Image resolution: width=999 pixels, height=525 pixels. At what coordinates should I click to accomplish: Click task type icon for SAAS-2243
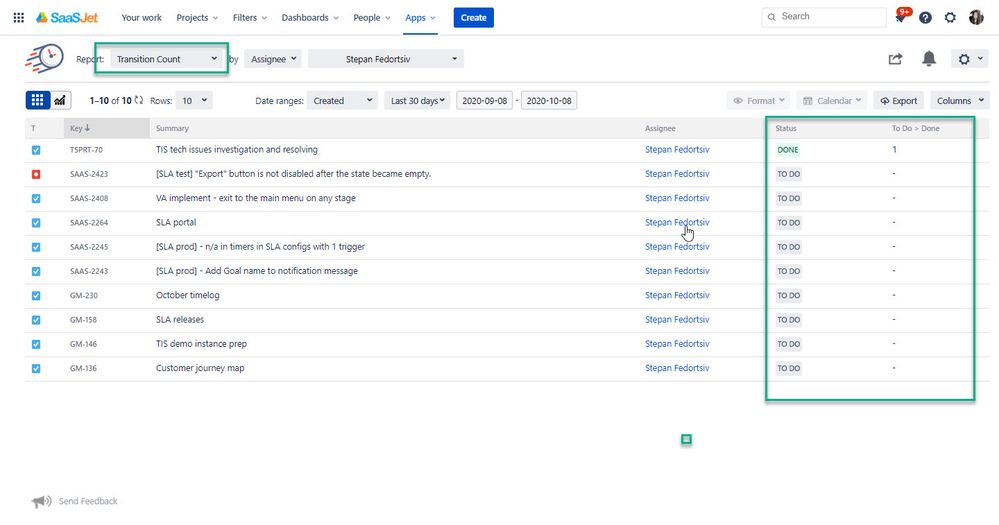[36, 271]
